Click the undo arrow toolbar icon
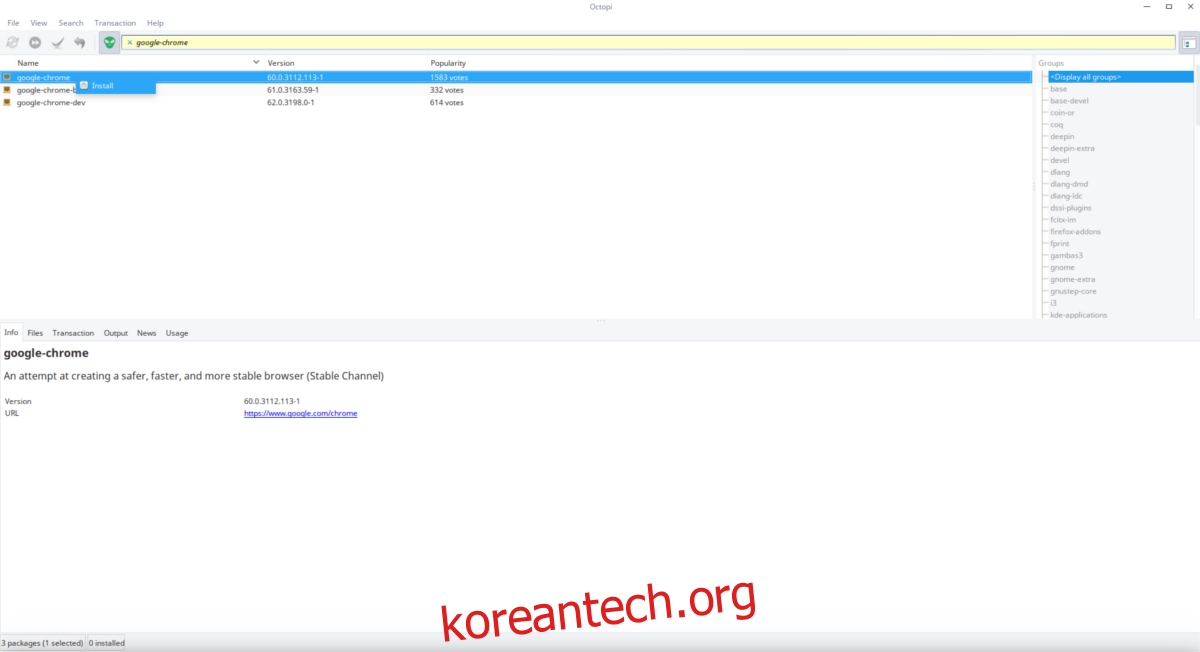 pos(79,42)
